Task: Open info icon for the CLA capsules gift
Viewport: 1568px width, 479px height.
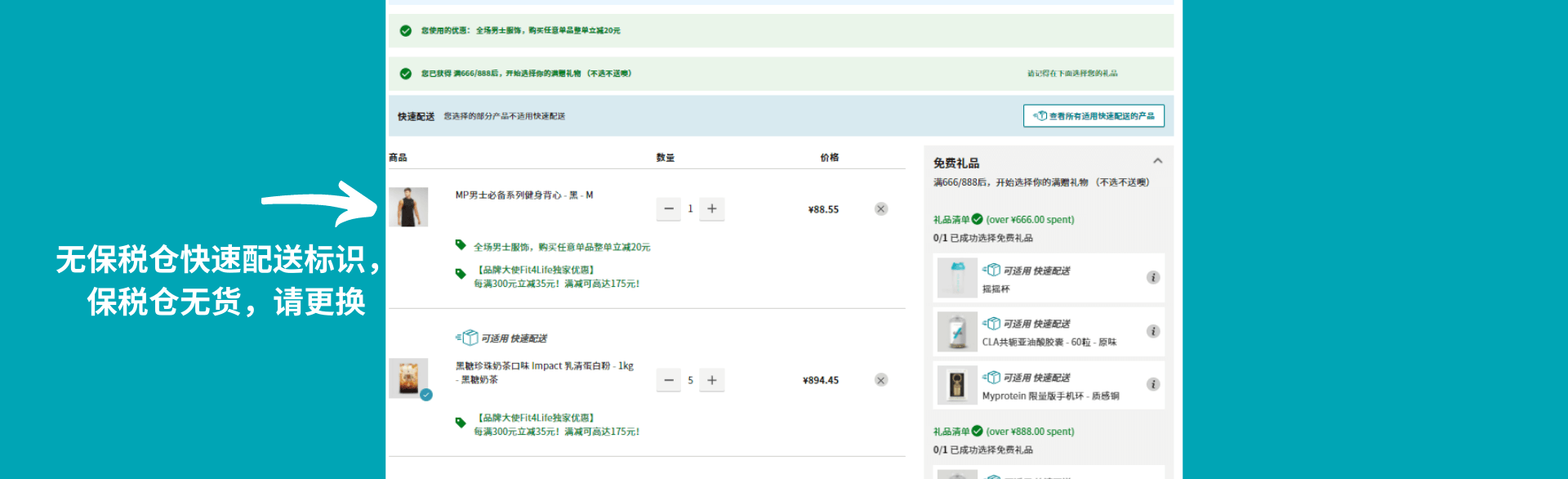Action: pyautogui.click(x=1152, y=331)
